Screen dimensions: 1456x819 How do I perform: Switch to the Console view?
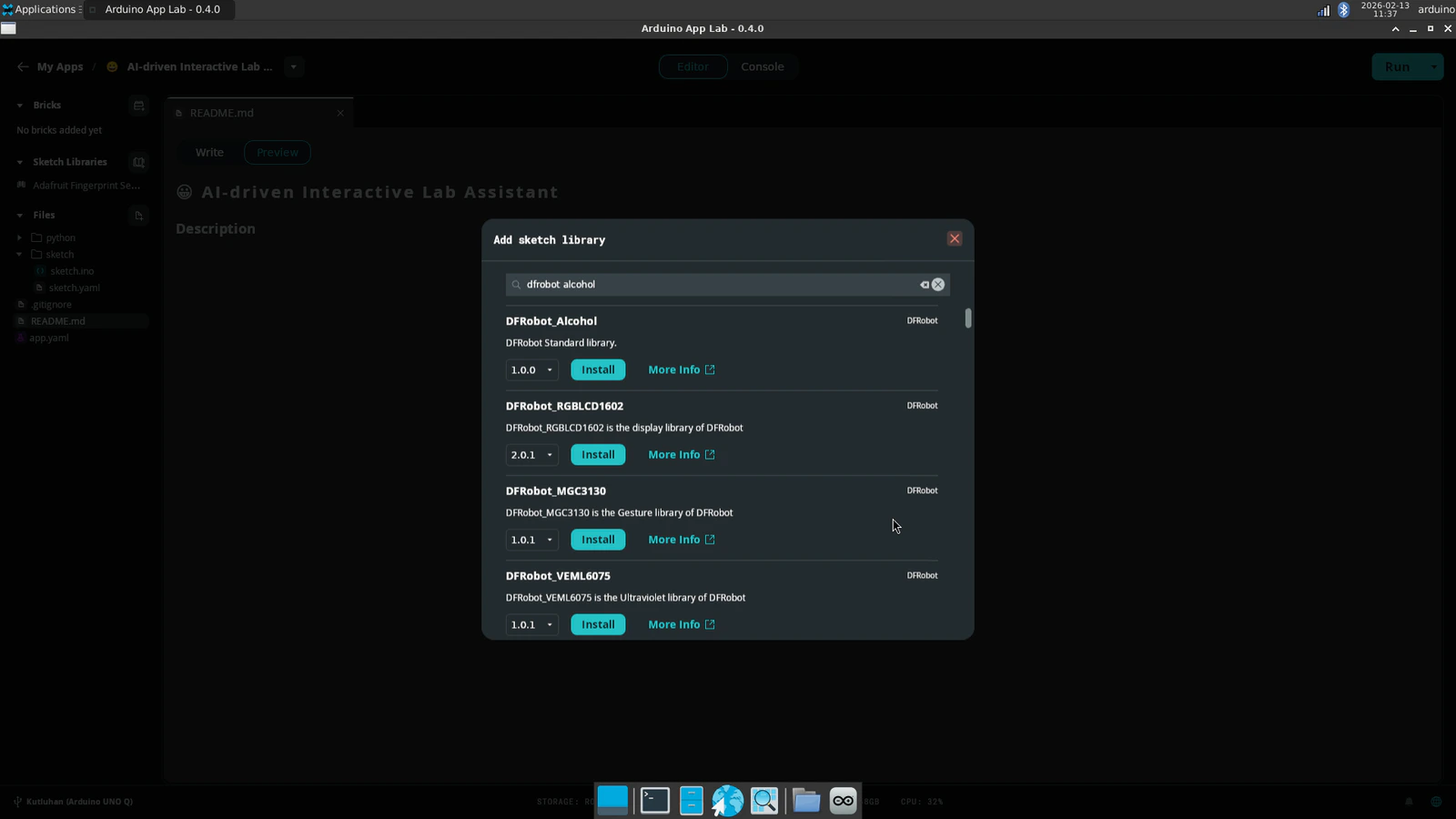[763, 66]
